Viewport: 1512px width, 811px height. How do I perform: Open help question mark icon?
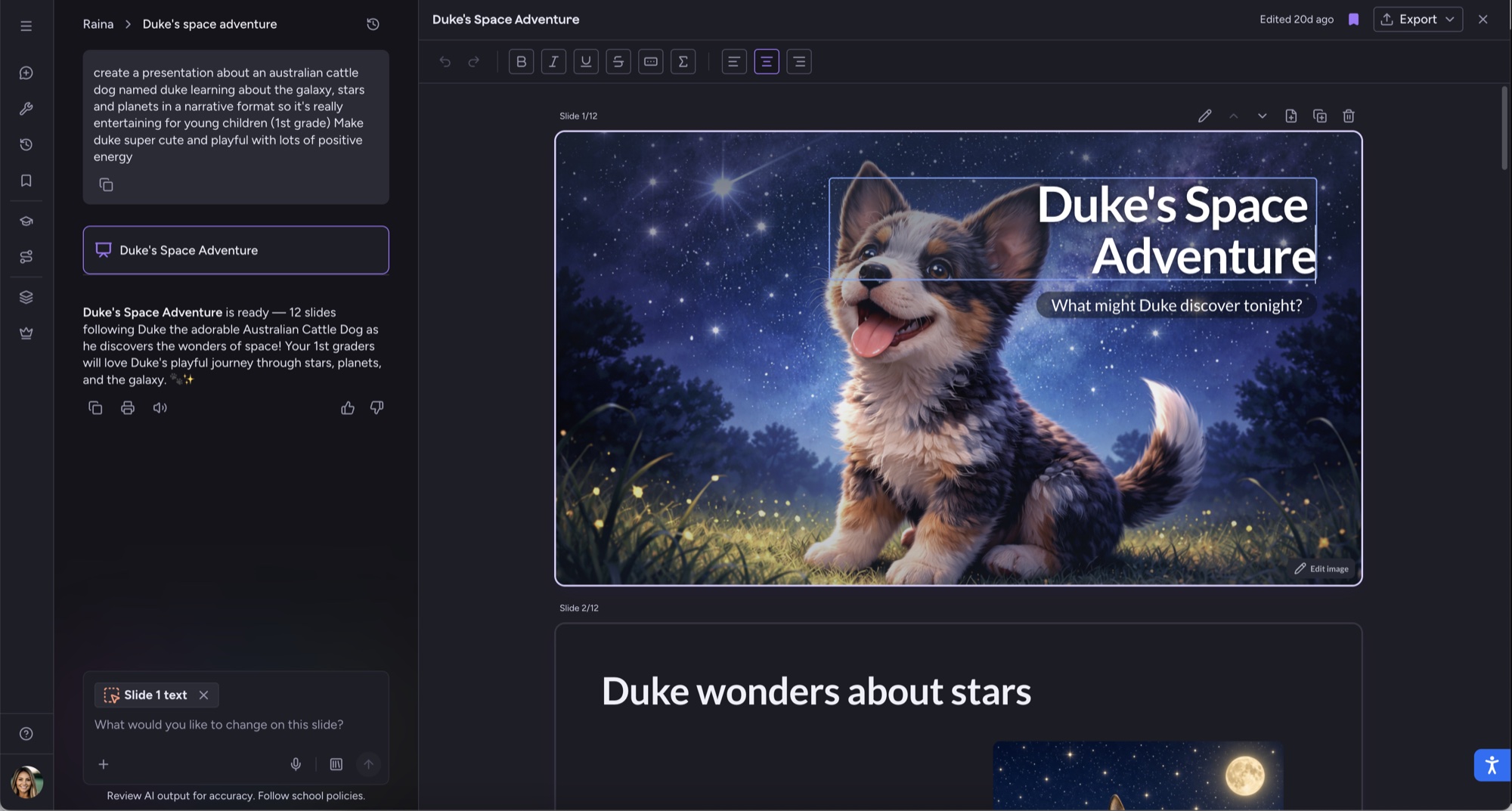(26, 734)
